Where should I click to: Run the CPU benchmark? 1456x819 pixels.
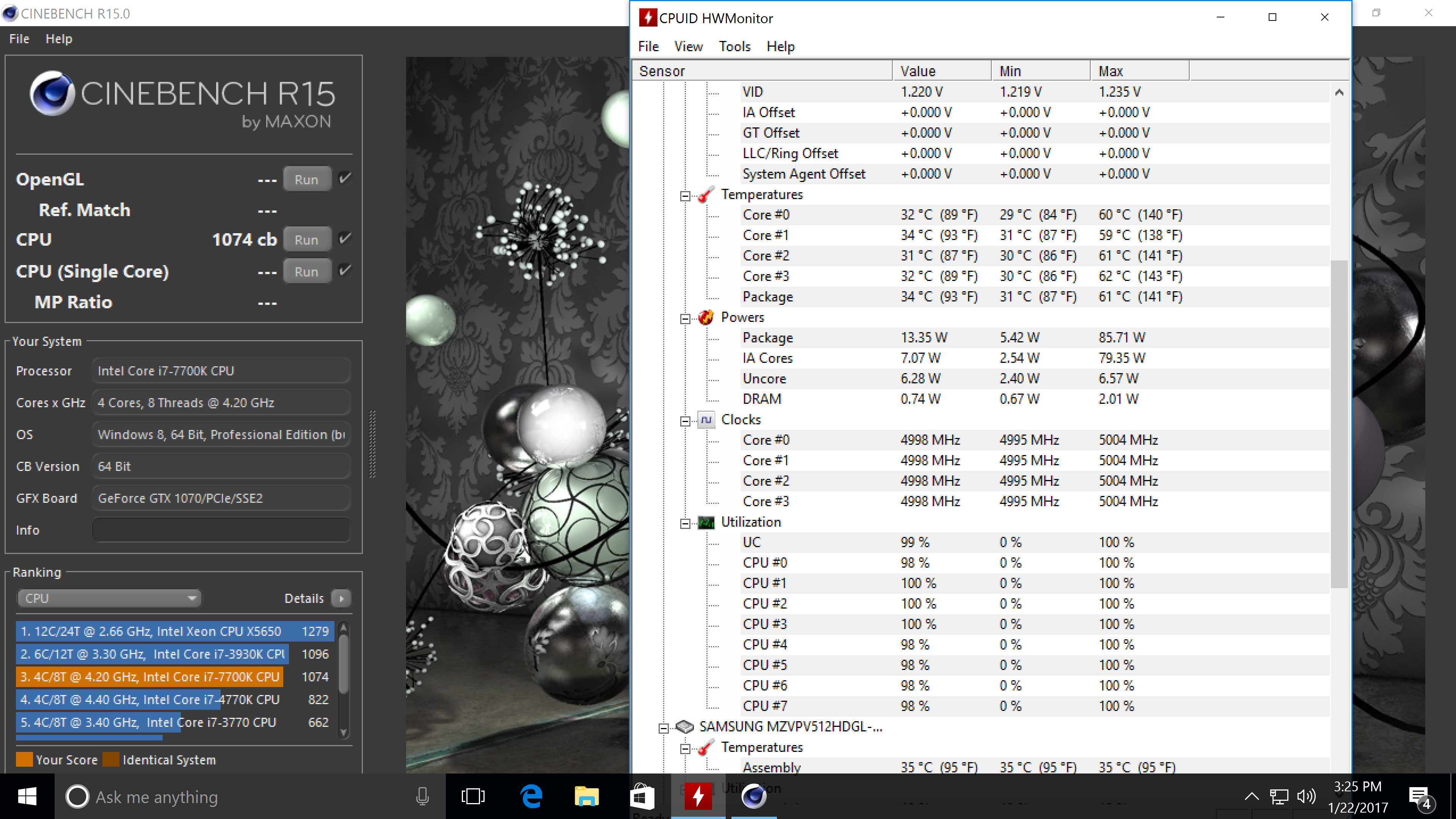[x=306, y=239]
